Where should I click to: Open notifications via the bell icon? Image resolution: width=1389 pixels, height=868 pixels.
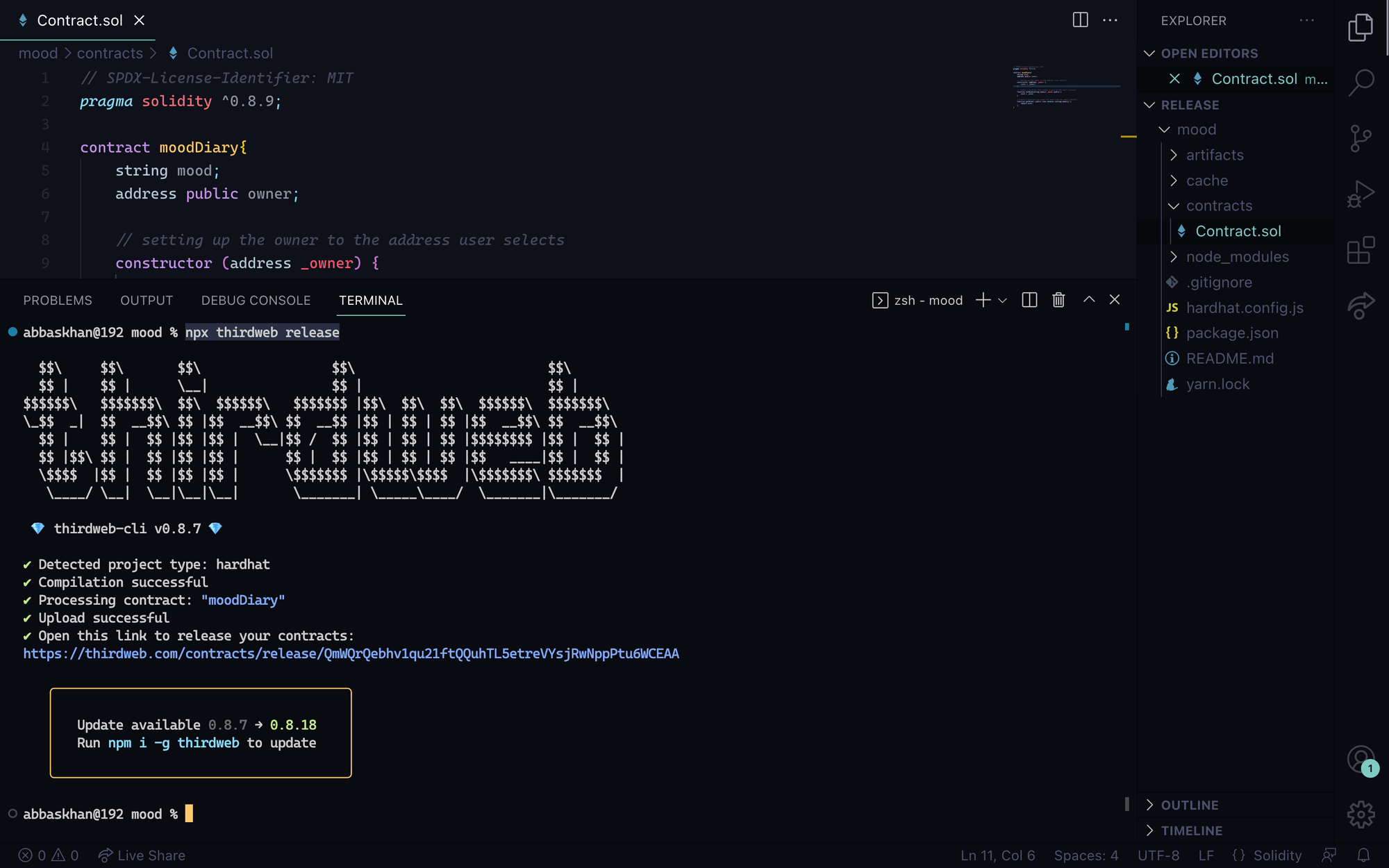pos(1361,856)
